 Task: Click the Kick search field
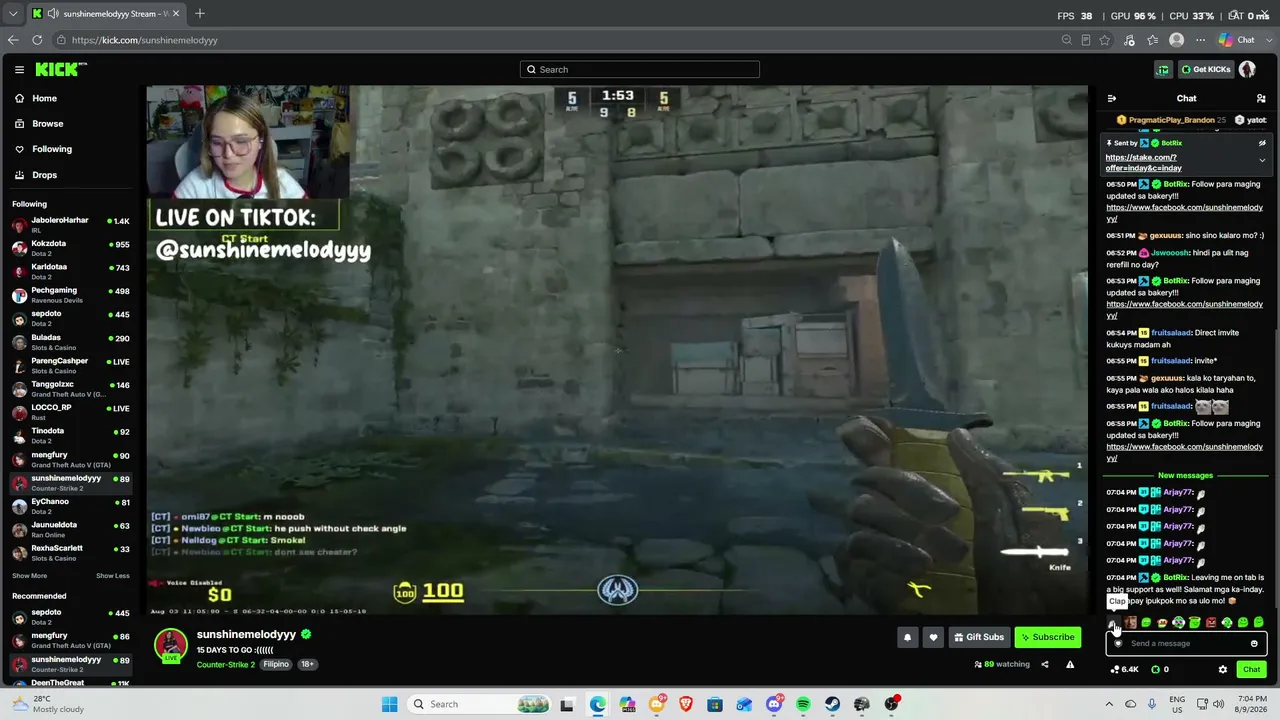640,69
